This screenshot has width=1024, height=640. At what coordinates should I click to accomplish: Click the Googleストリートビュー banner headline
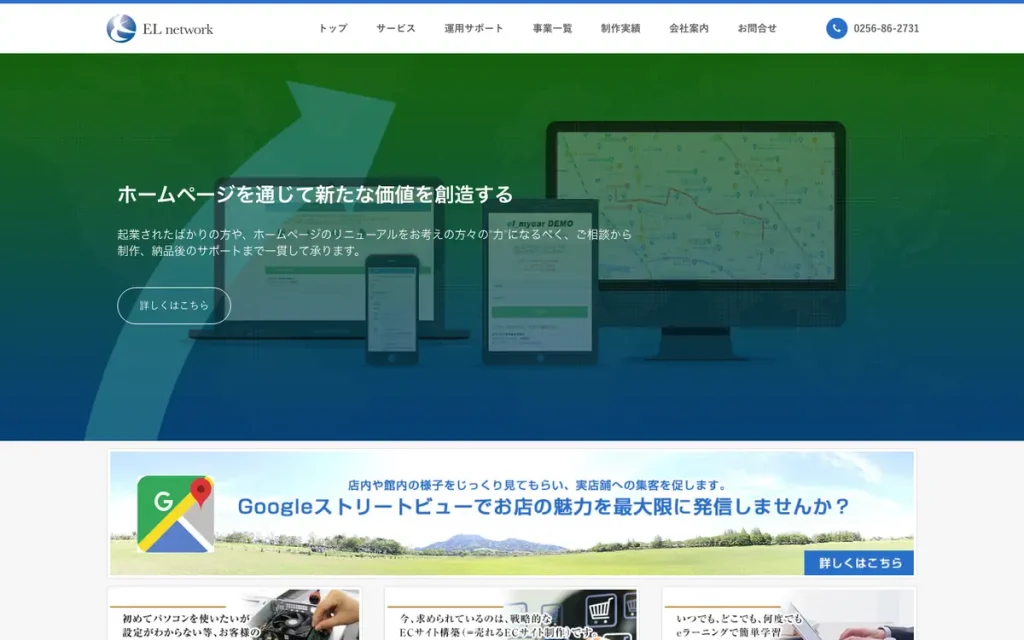click(x=543, y=507)
